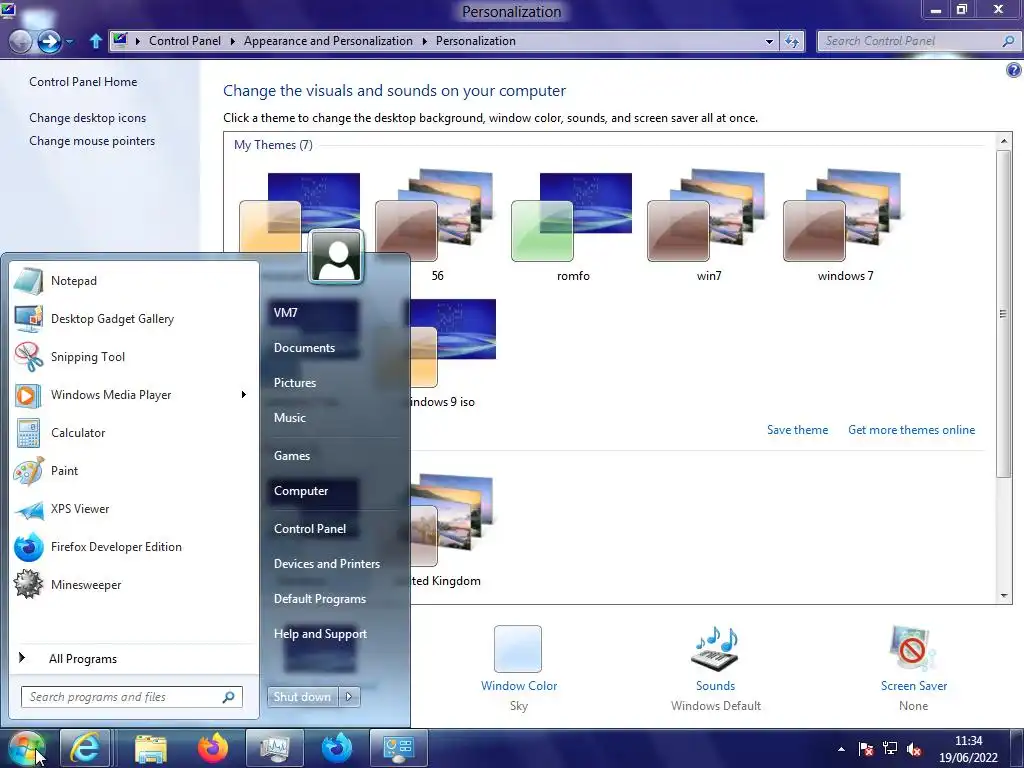Viewport: 1024px width, 768px height.
Task: Open Notepad from the Start menu
Action: 134,281
